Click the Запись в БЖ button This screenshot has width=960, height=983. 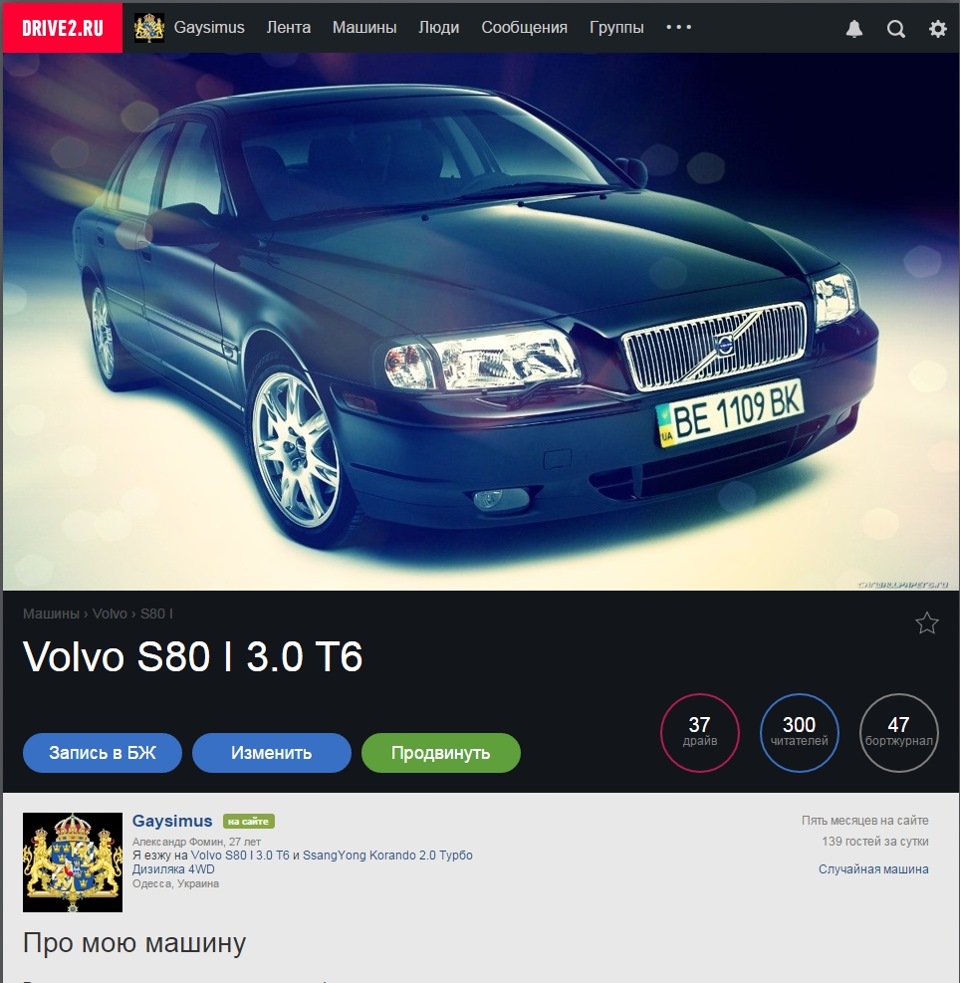[x=102, y=752]
